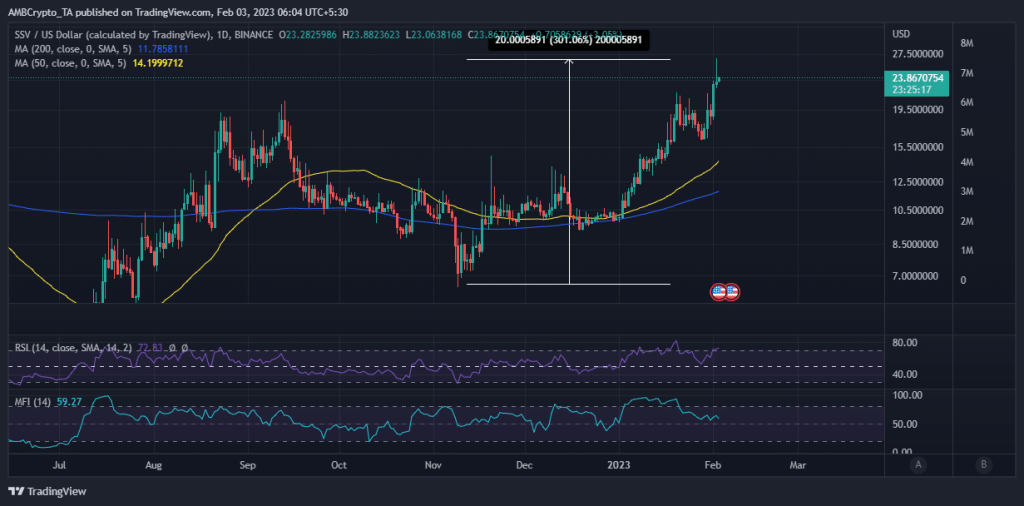Click the 27.5000000 price axis label
The height and width of the screenshot is (506, 1024).
coord(919,54)
